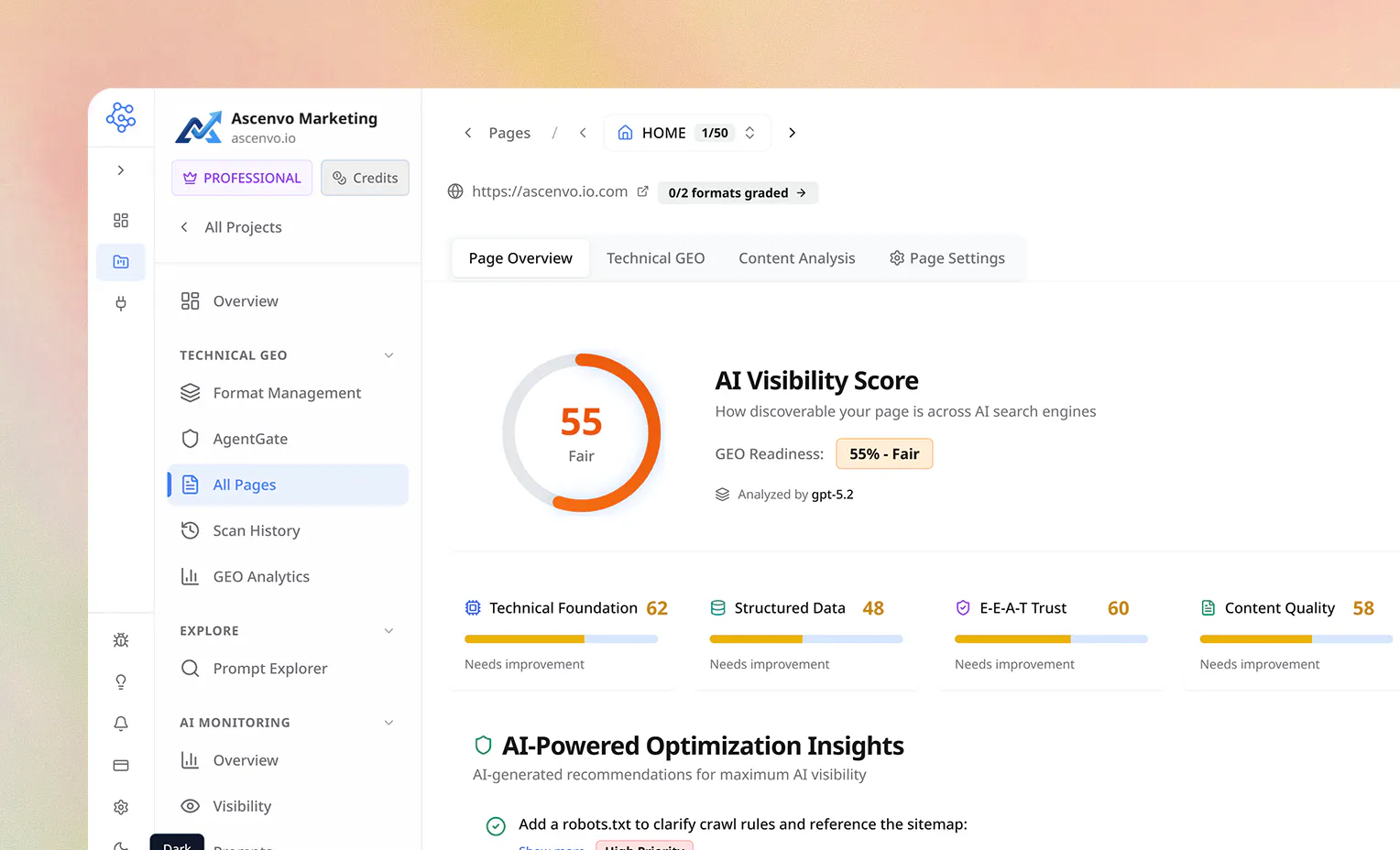
Task: Collapse the AI MONITORING section
Action: click(388, 723)
